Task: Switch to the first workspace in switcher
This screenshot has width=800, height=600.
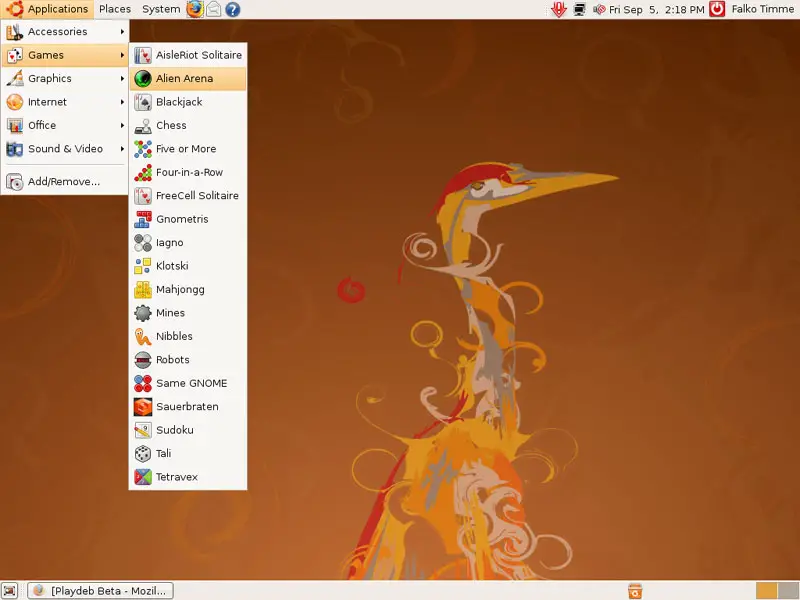Action: 766,591
